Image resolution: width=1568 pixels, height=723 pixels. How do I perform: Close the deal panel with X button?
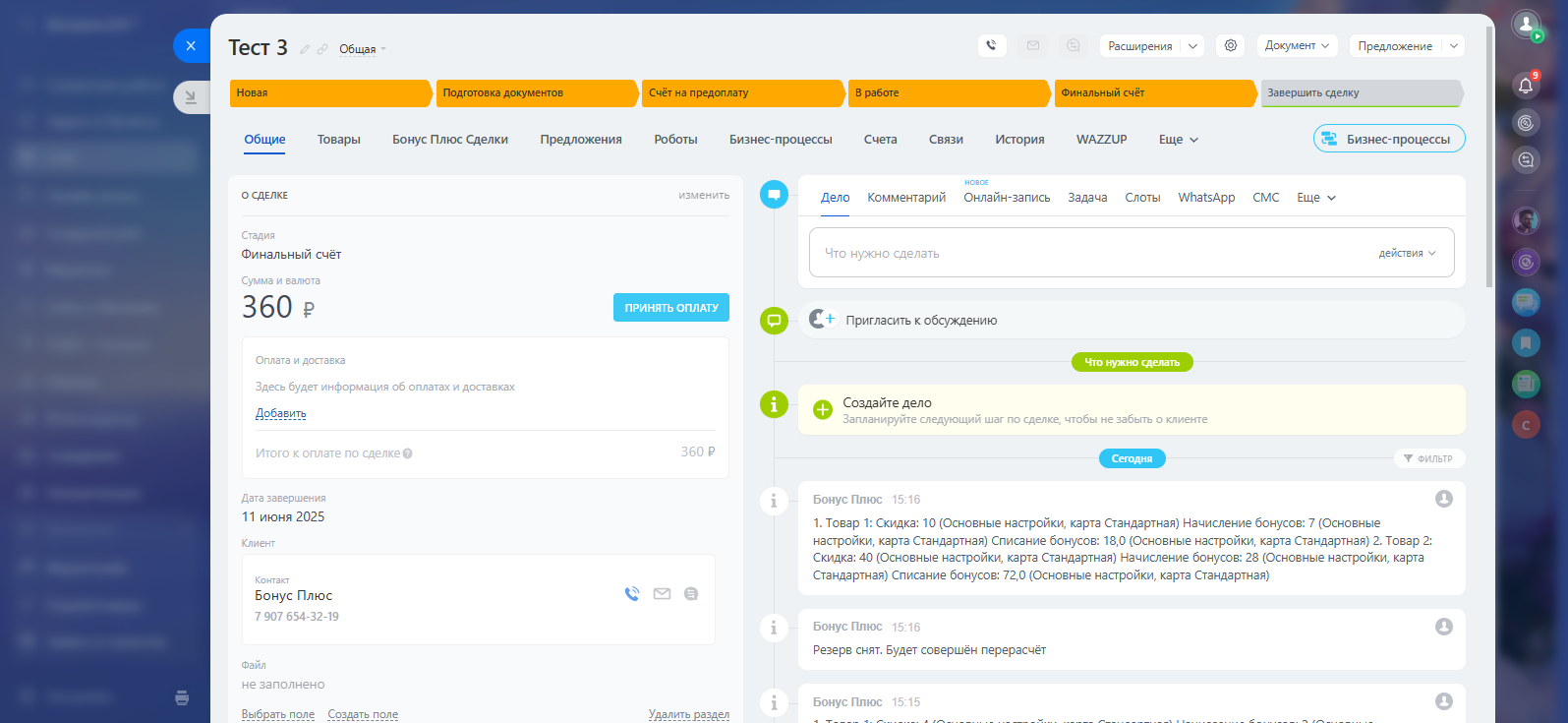(191, 45)
